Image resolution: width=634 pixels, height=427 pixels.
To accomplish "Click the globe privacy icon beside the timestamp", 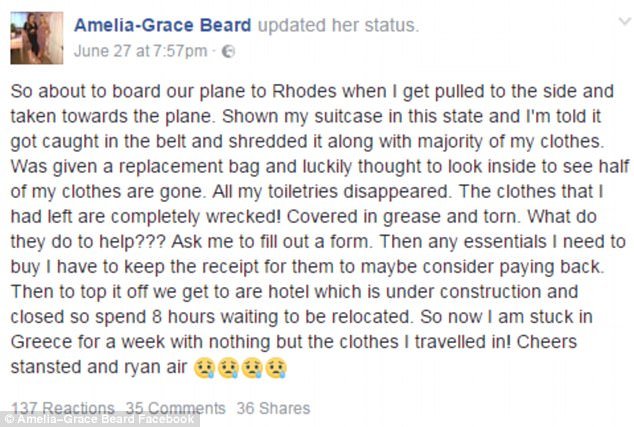I will coord(227,50).
